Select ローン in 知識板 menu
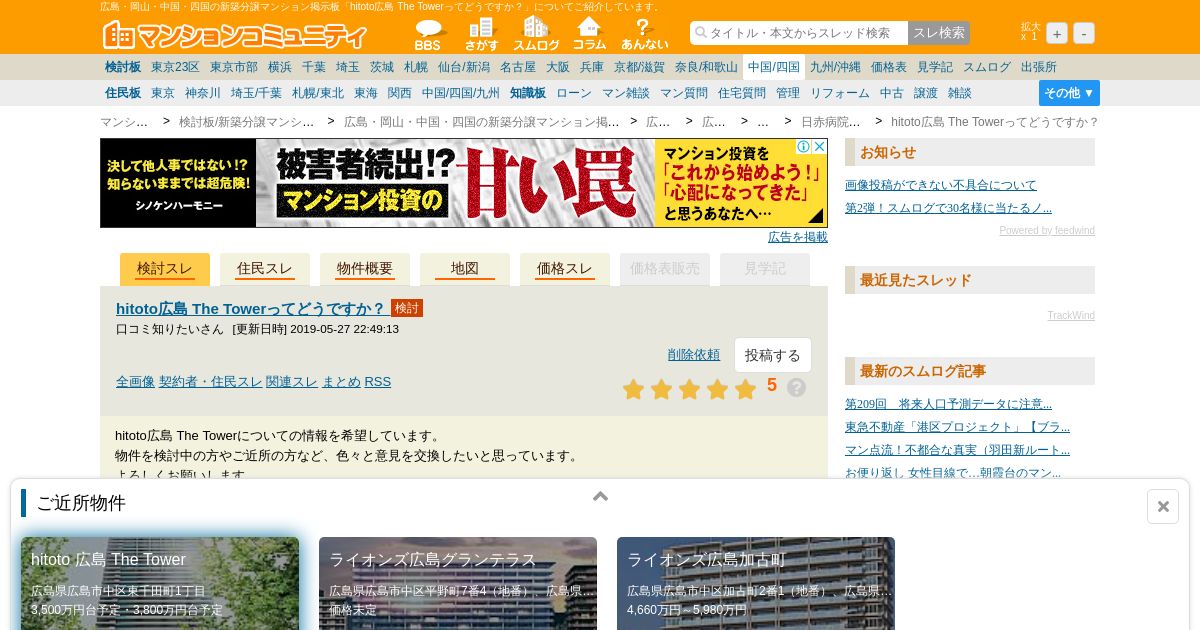1200x630 pixels. [x=574, y=93]
